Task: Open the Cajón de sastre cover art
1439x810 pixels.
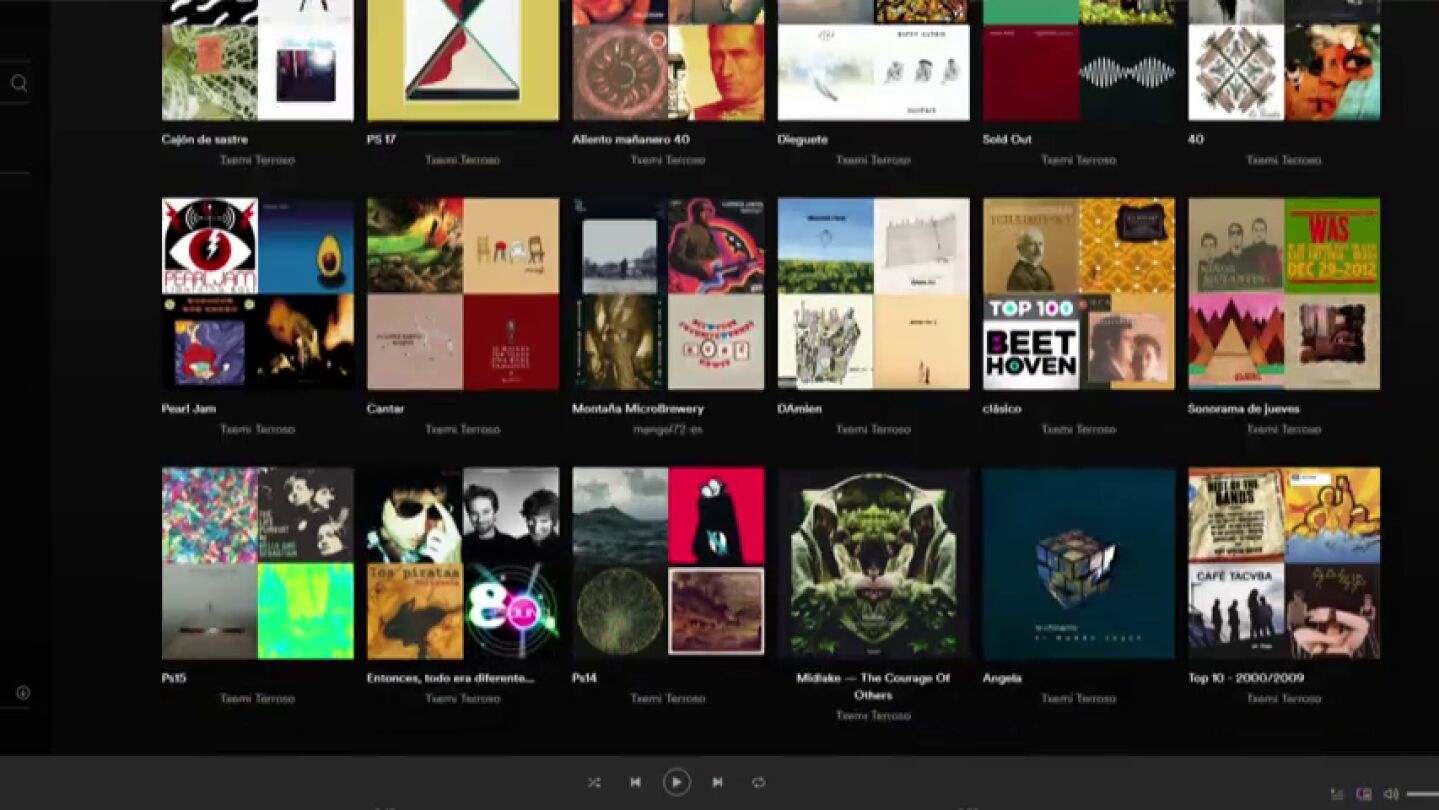Action: tap(258, 60)
